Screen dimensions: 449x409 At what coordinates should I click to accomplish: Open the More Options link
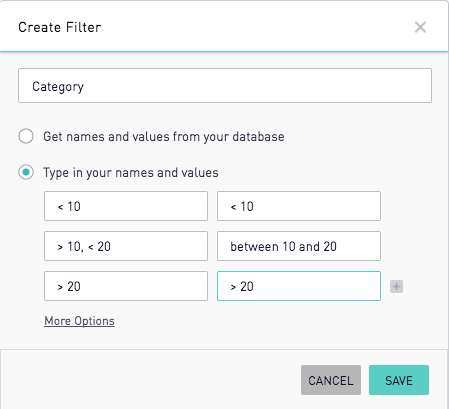[x=79, y=321]
